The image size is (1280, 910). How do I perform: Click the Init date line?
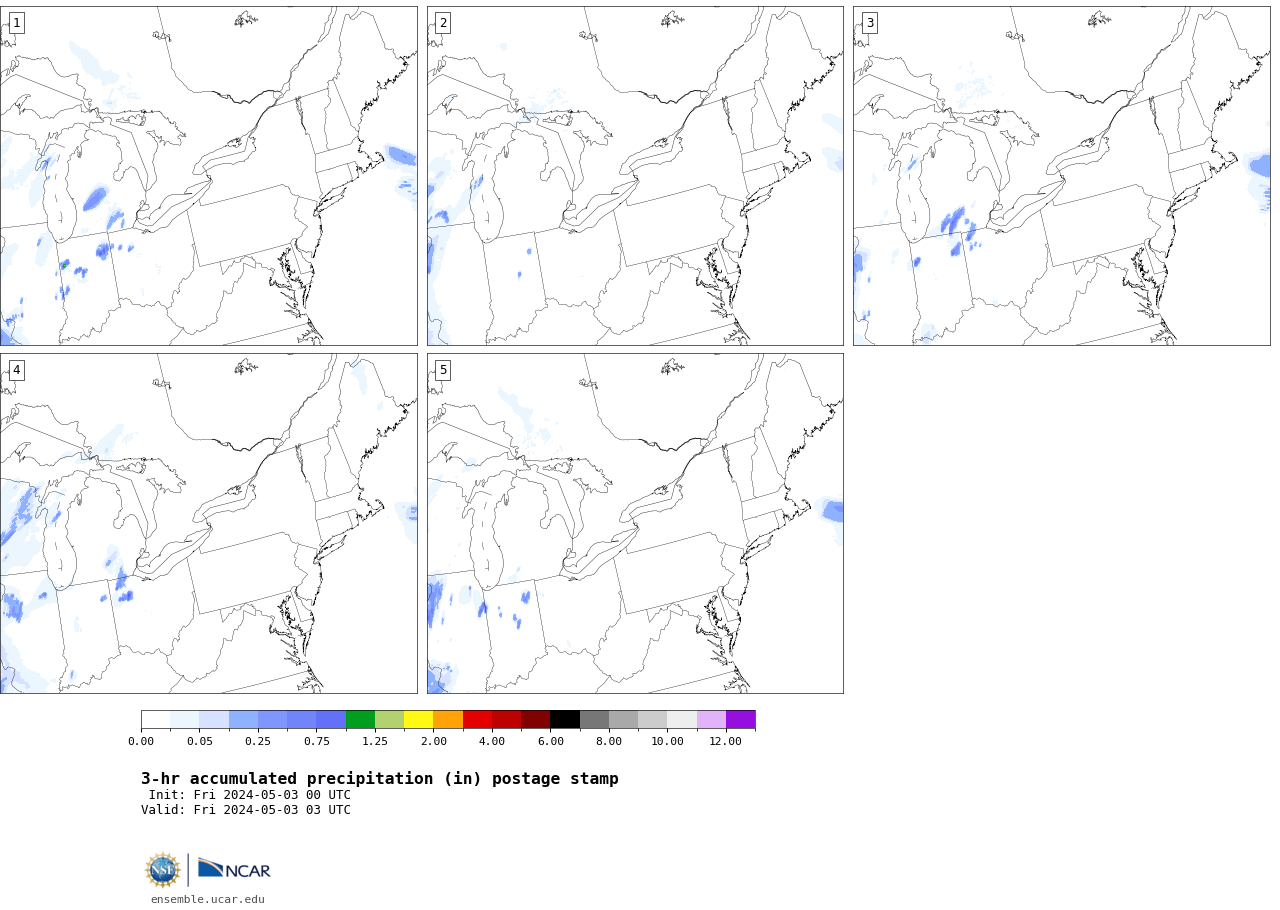(x=250, y=795)
